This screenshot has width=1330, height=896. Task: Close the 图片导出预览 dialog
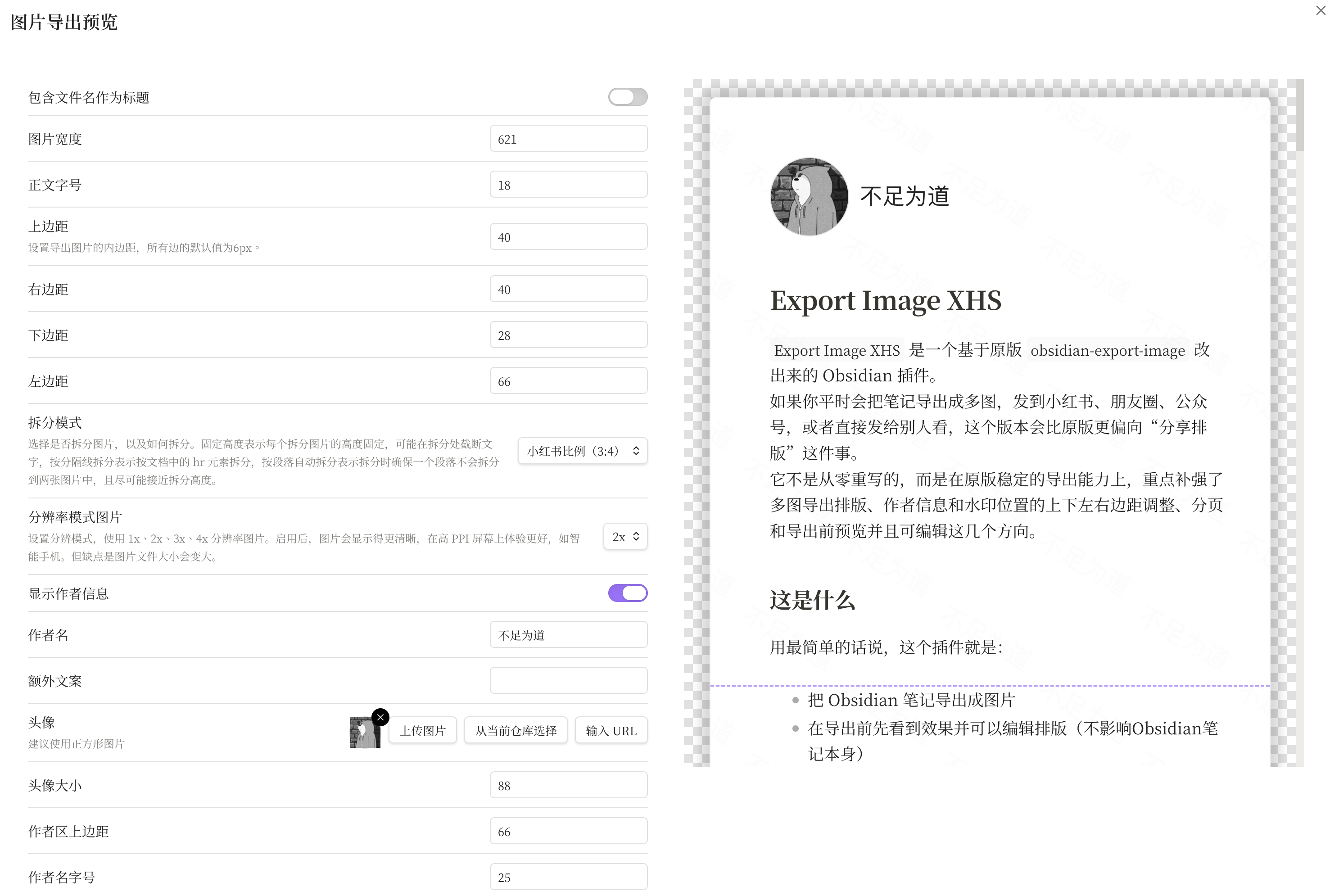click(1320, 10)
